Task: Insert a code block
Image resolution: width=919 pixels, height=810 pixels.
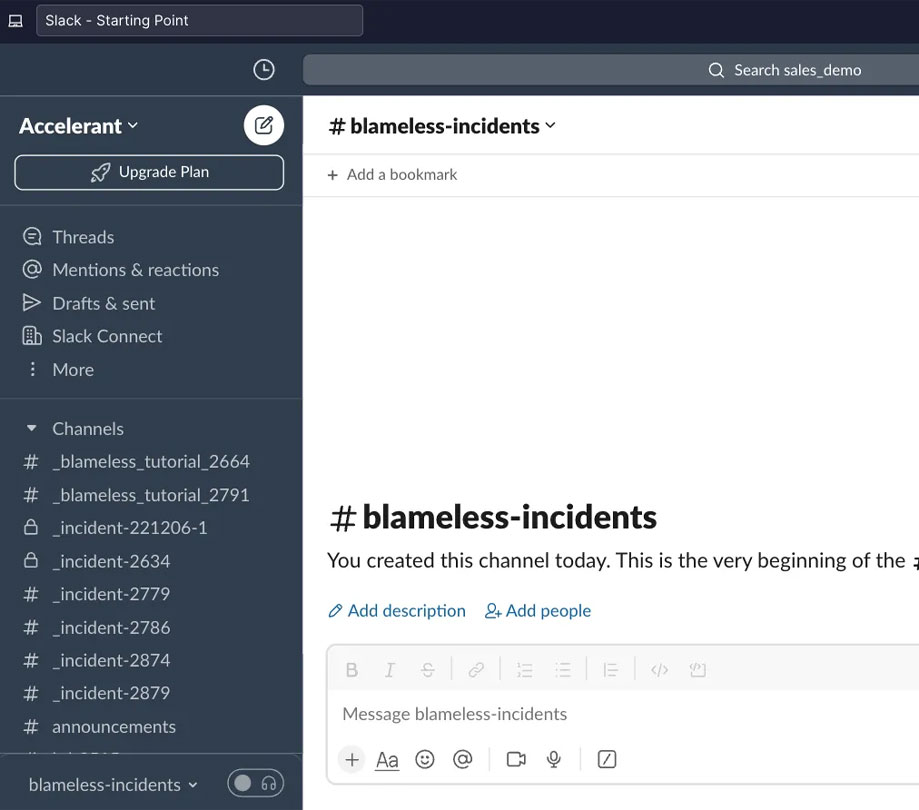Action: pyautogui.click(x=697, y=670)
